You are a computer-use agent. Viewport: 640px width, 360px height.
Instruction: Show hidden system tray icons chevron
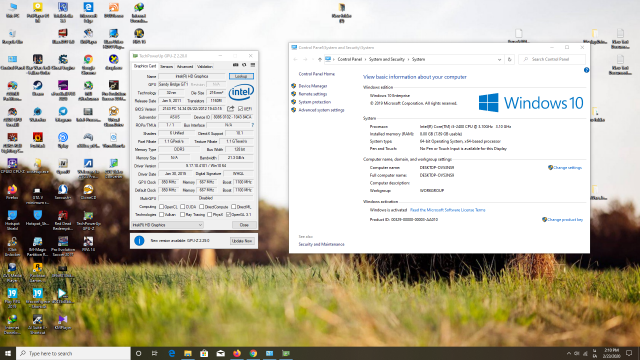click(x=569, y=353)
